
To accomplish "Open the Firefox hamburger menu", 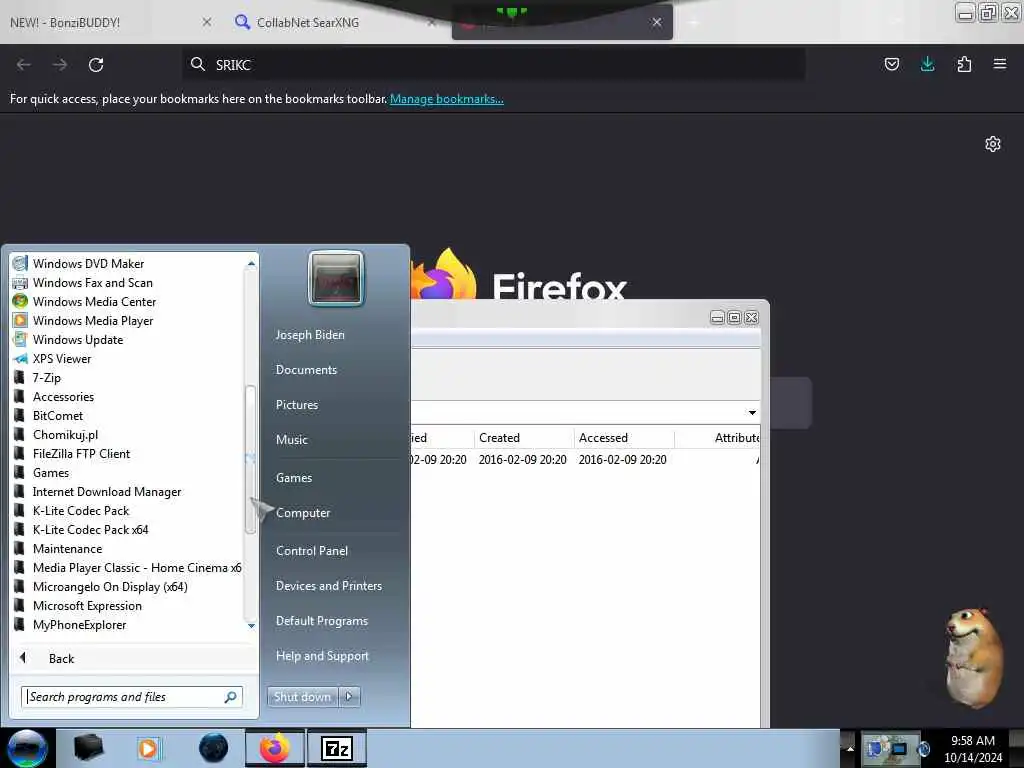I will 1000,64.
